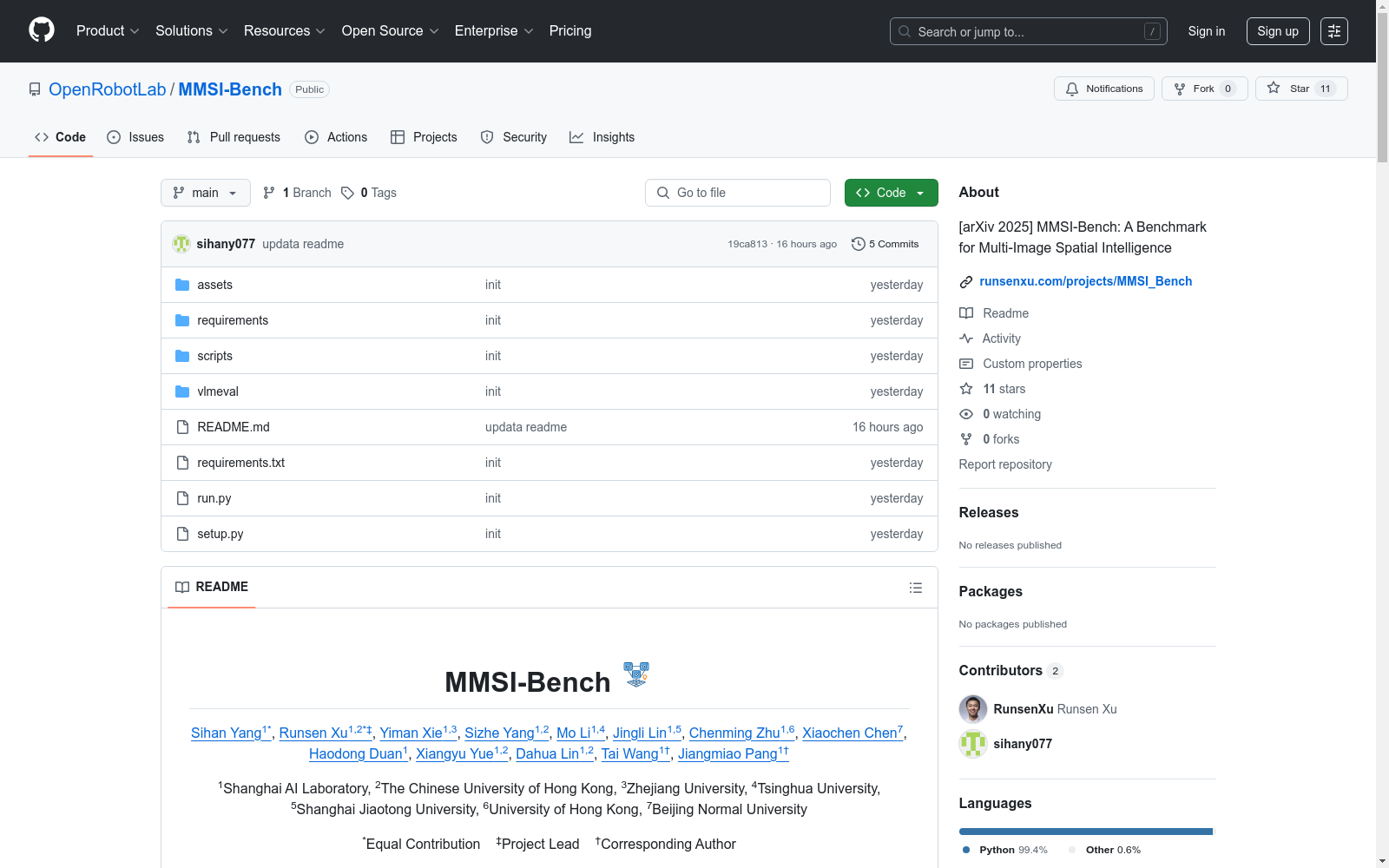Switch to the Pull requests tab
Image resolution: width=1389 pixels, height=868 pixels.
point(234,137)
